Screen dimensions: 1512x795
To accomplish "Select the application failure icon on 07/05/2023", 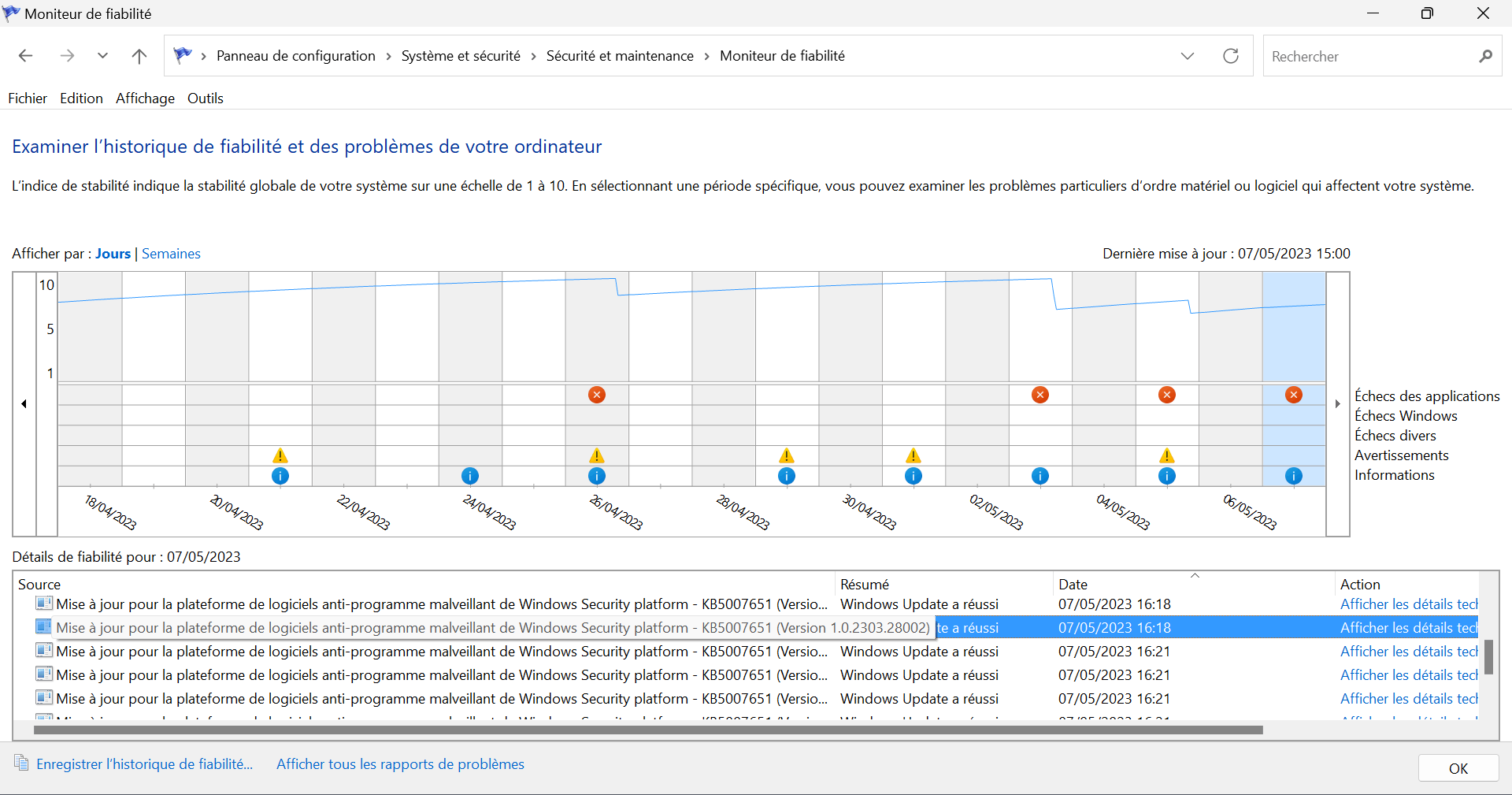I will point(1294,395).
